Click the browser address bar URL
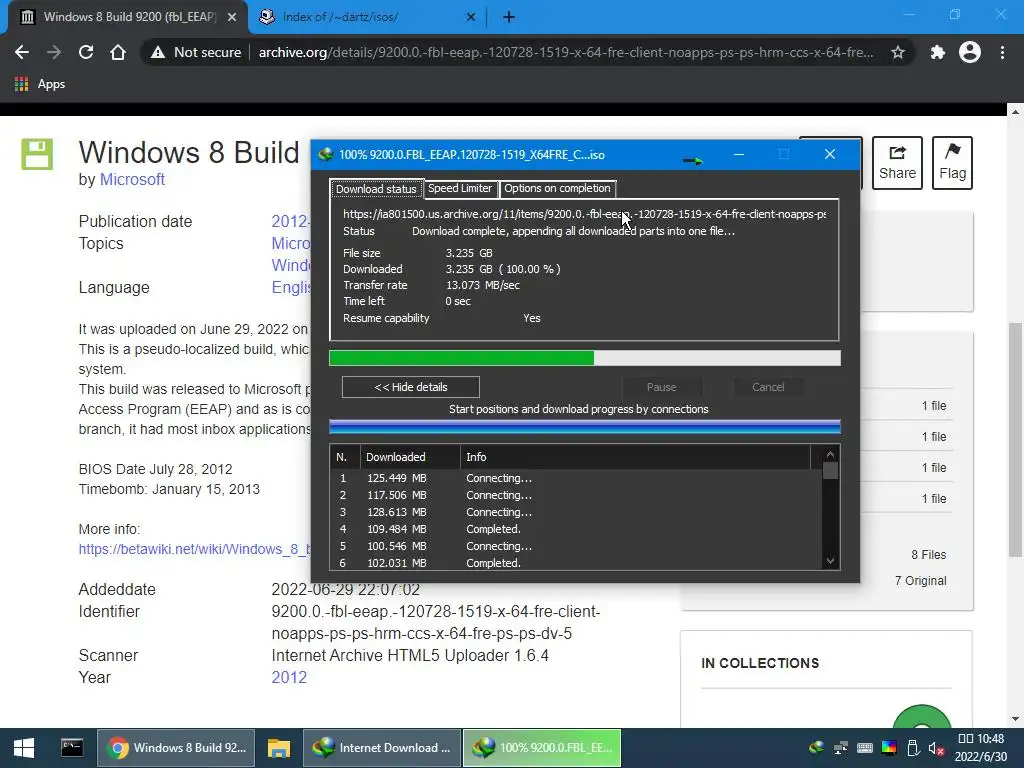Viewport: 1024px width, 768px height. click(566, 52)
